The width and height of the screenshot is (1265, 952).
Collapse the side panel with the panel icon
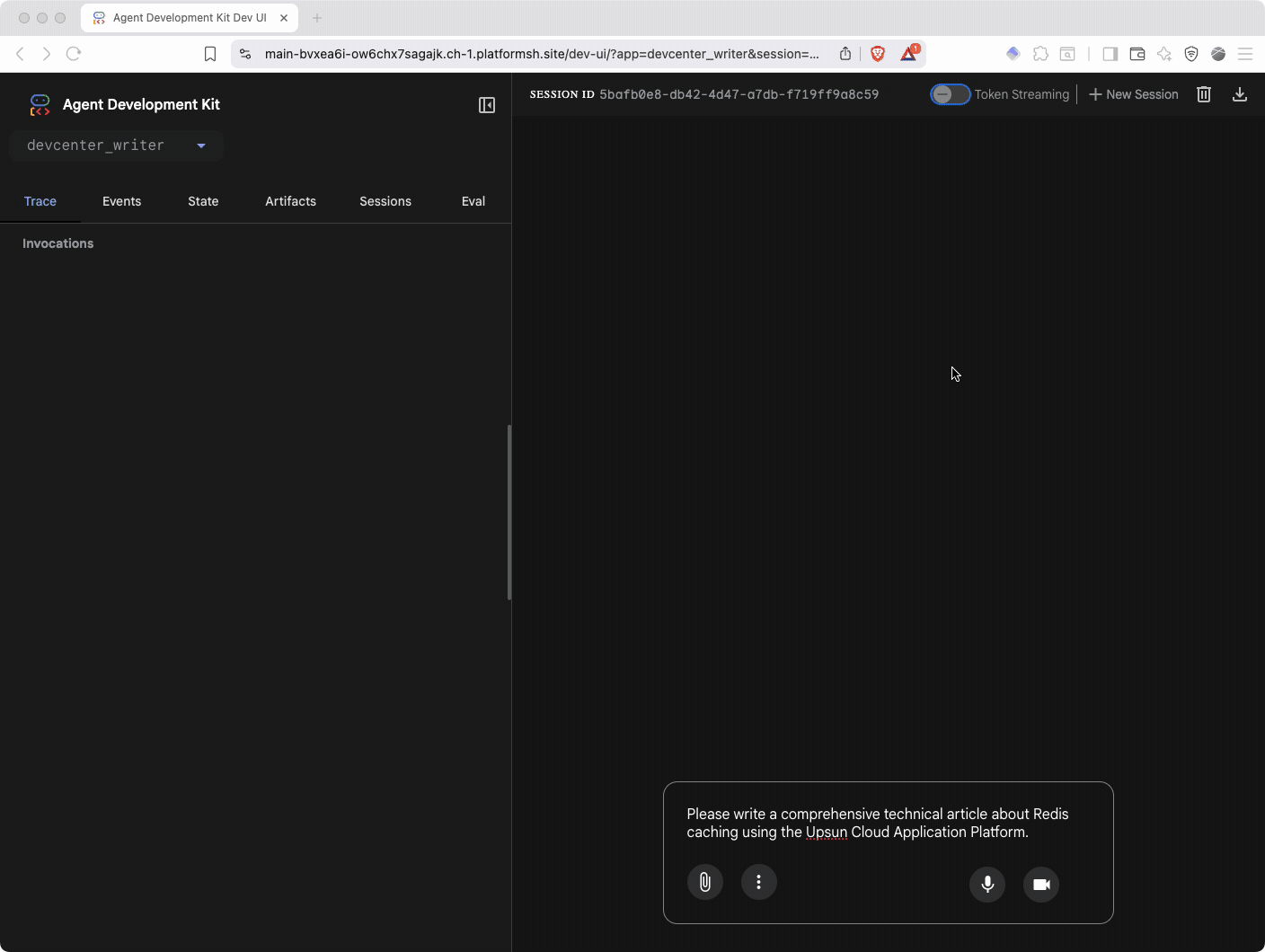click(487, 105)
